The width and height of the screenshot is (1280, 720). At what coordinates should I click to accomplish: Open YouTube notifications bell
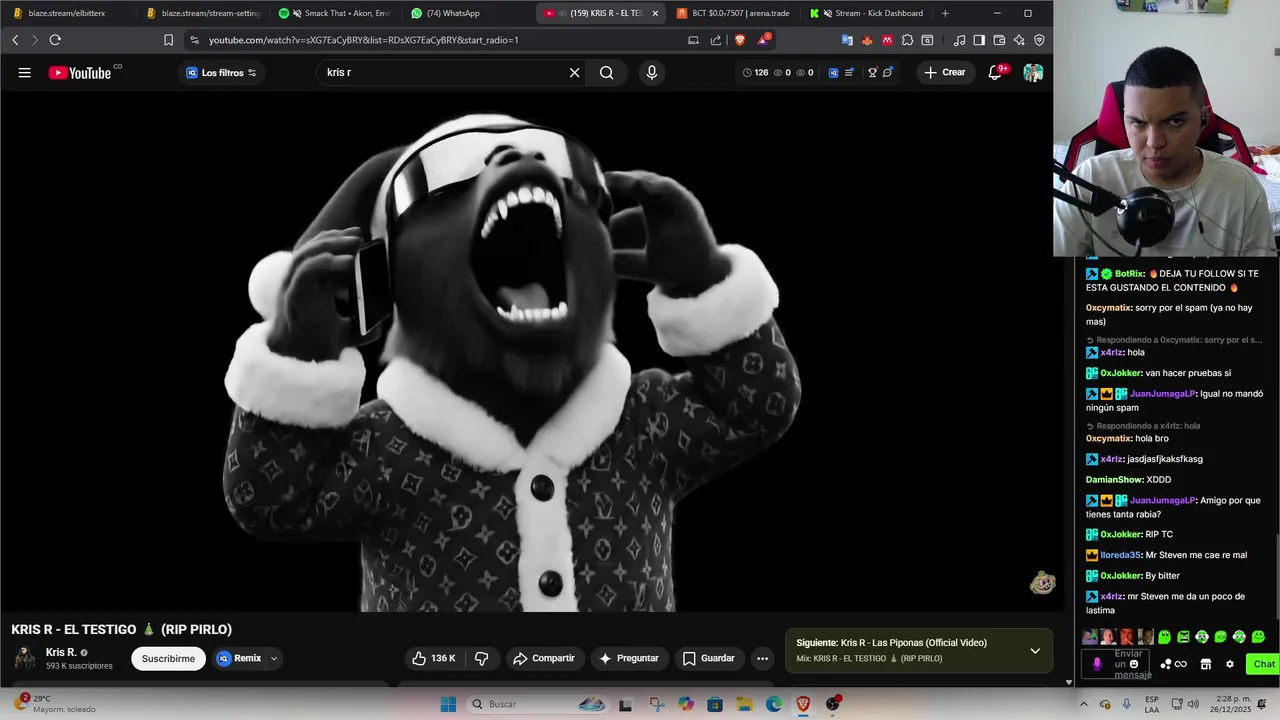point(995,72)
